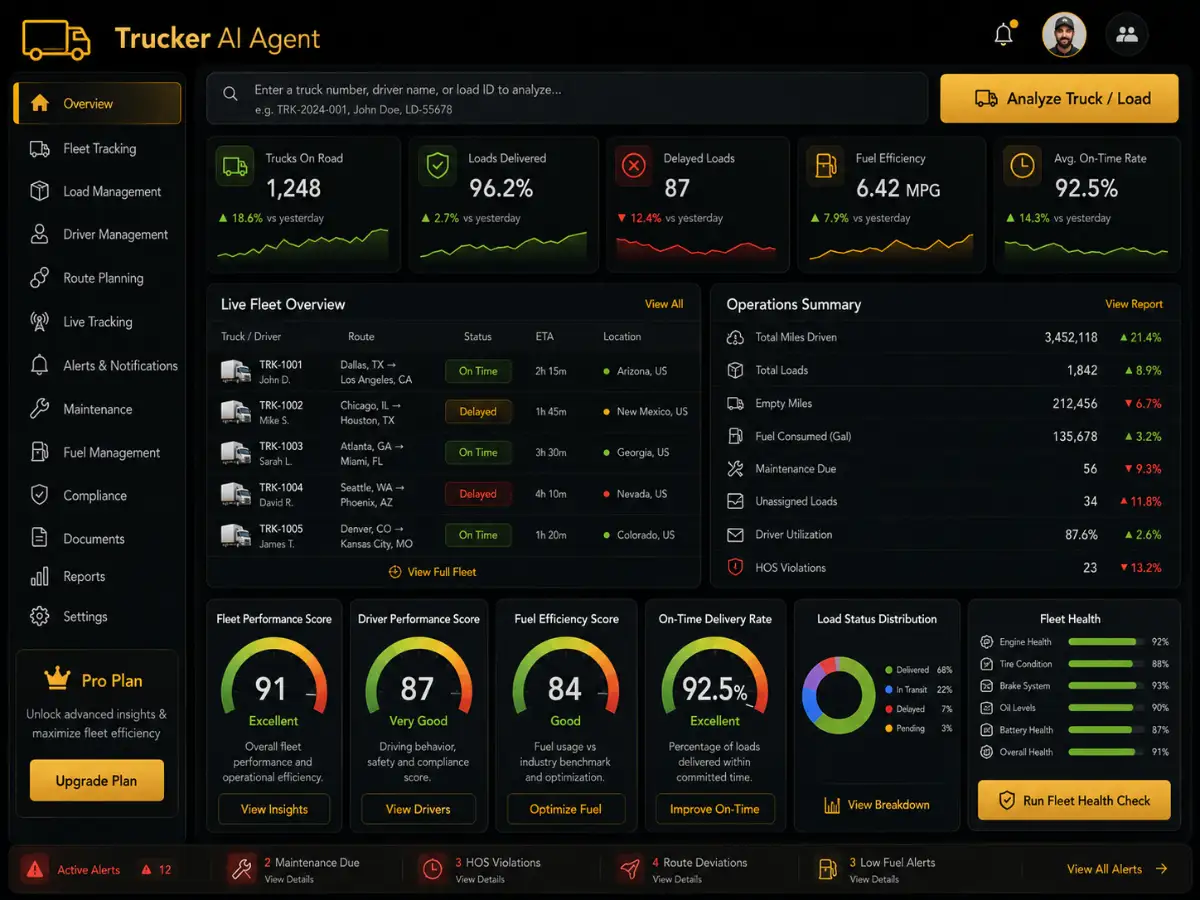Screen dimensions: 1200x900
Task: Click On Time status for TRK-1005
Action: [478, 535]
